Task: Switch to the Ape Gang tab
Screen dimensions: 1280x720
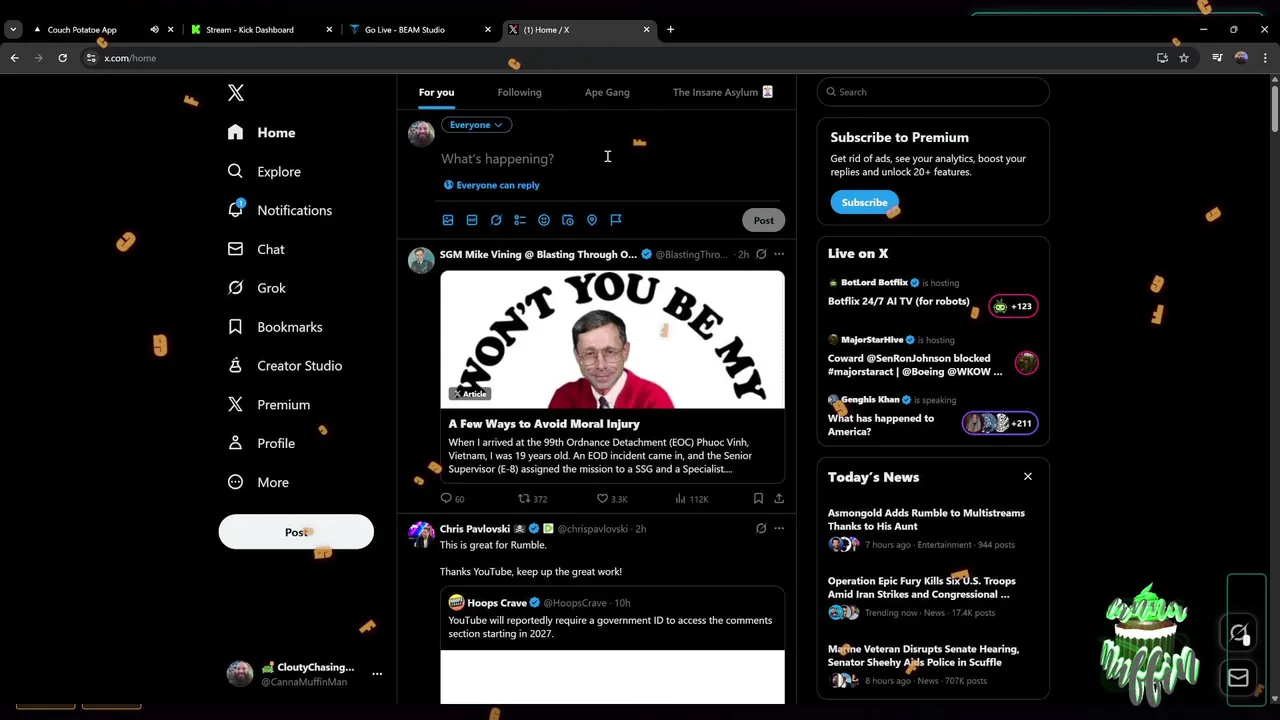Action: click(607, 92)
